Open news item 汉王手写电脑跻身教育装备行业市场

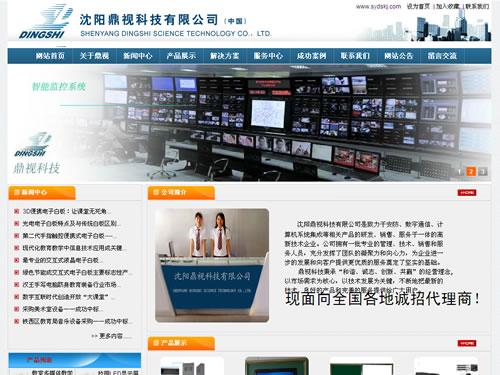click(x=71, y=285)
